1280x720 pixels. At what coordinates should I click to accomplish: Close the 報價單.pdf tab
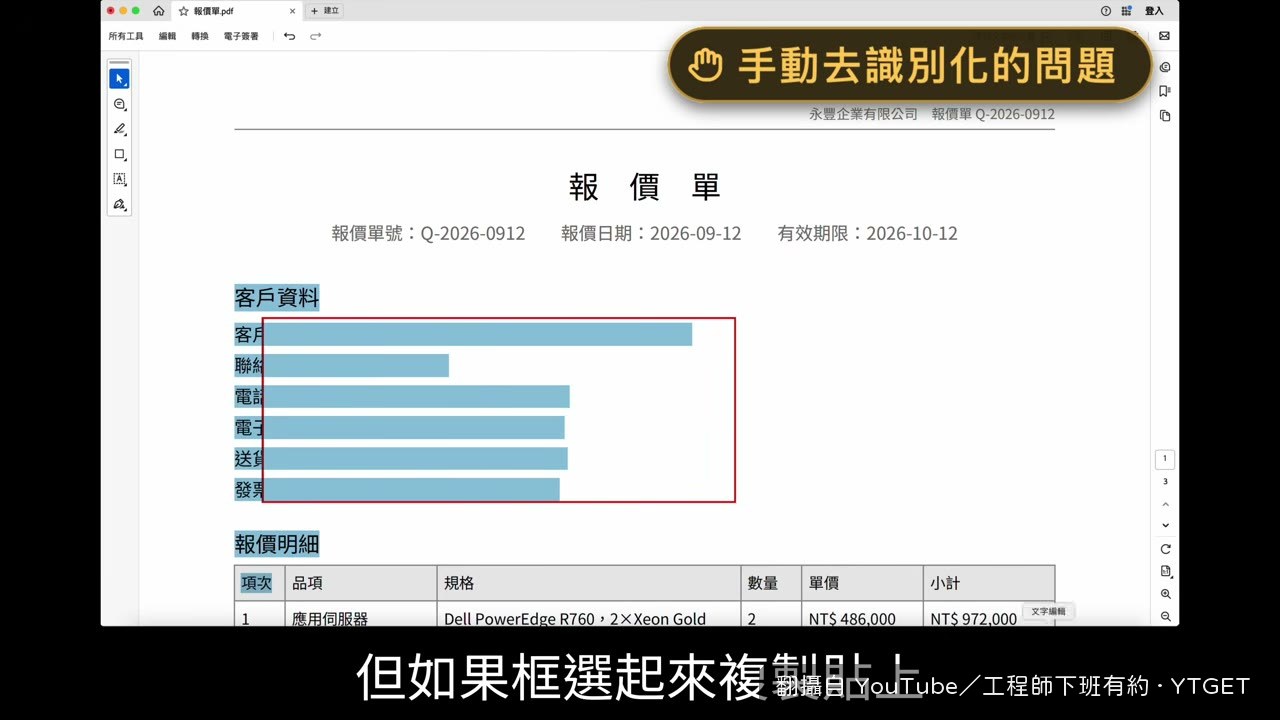(x=292, y=11)
